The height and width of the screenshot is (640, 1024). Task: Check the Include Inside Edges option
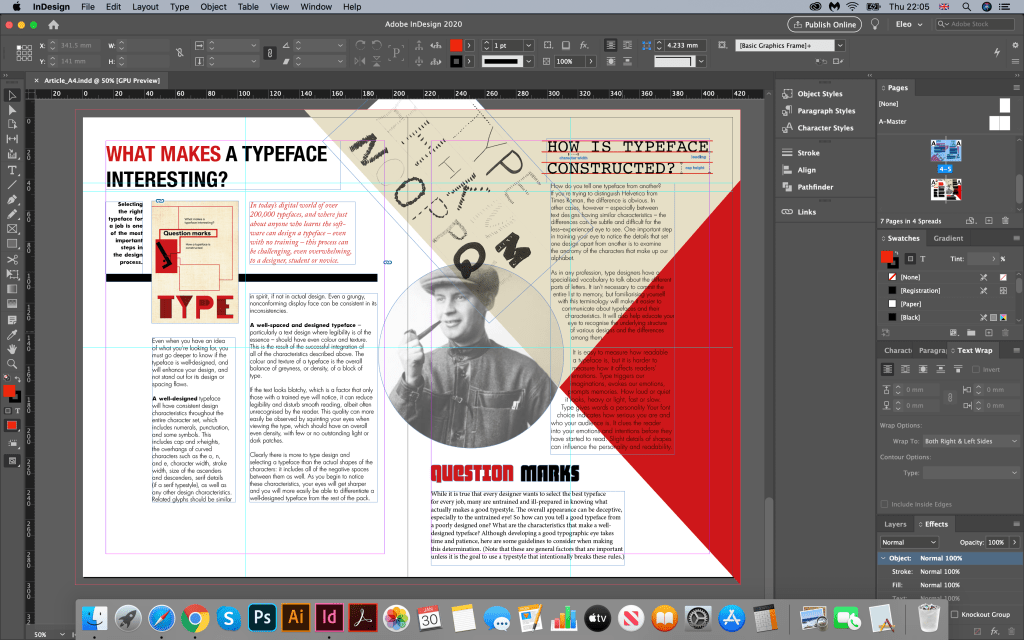[885, 505]
